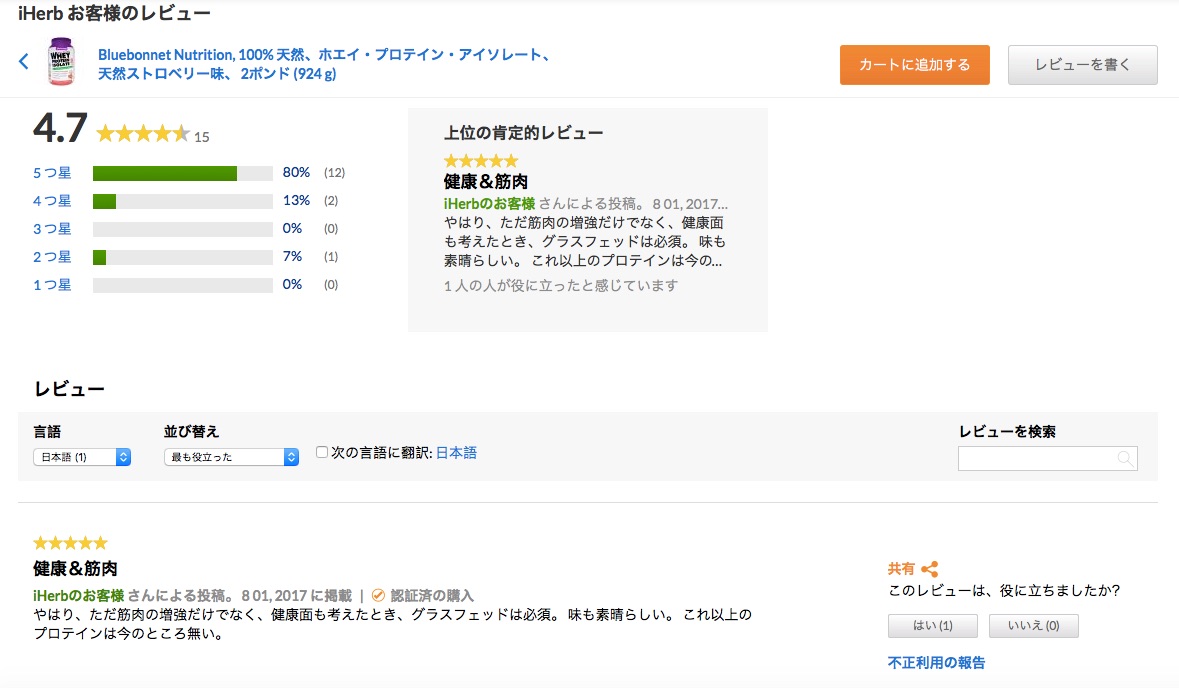Screen dimensions: 1179x688
Task: Click the 1-star 0% rating bar
Action: tap(183, 285)
